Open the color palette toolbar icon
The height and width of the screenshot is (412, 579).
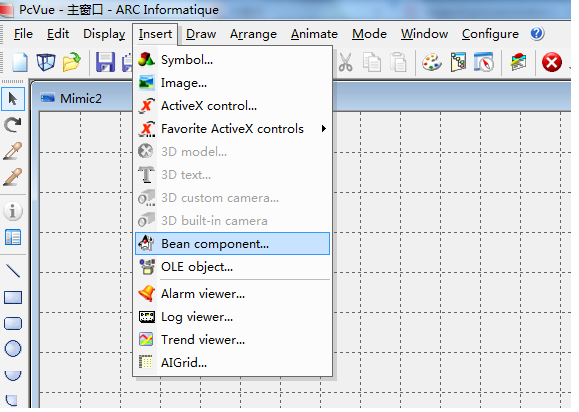click(x=432, y=62)
